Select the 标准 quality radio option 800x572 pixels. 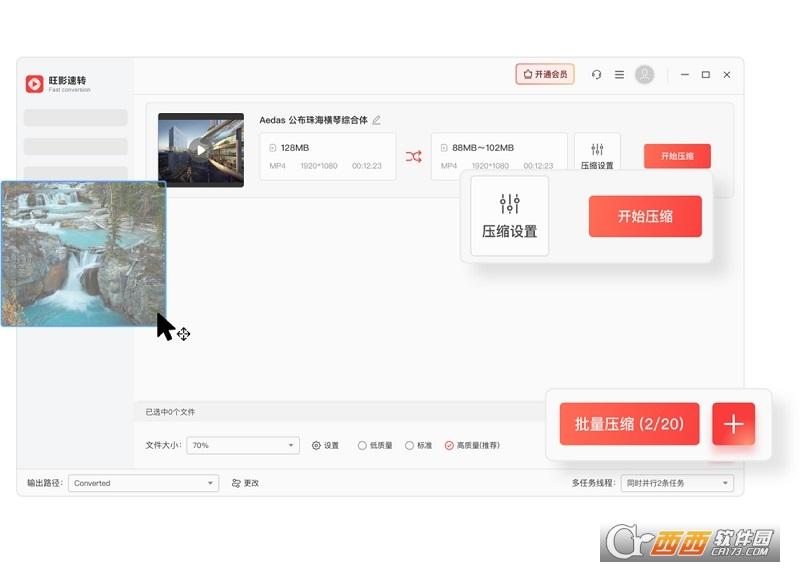(409, 446)
